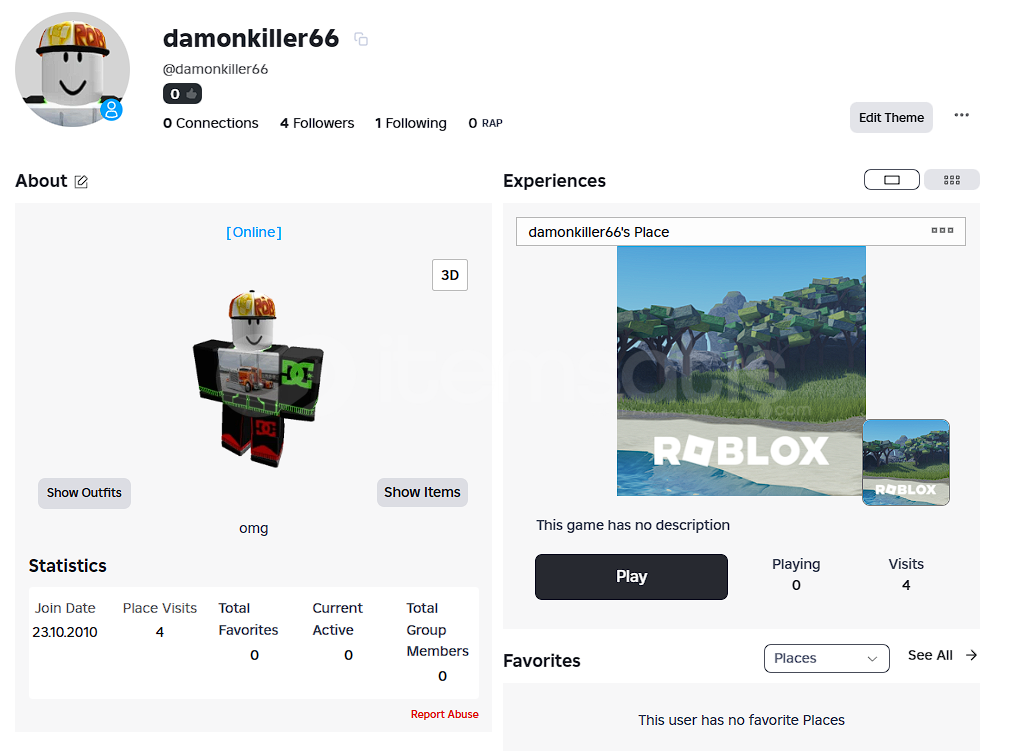1026x751 pixels.
Task: Toggle avatar 3D view
Action: click(x=450, y=275)
